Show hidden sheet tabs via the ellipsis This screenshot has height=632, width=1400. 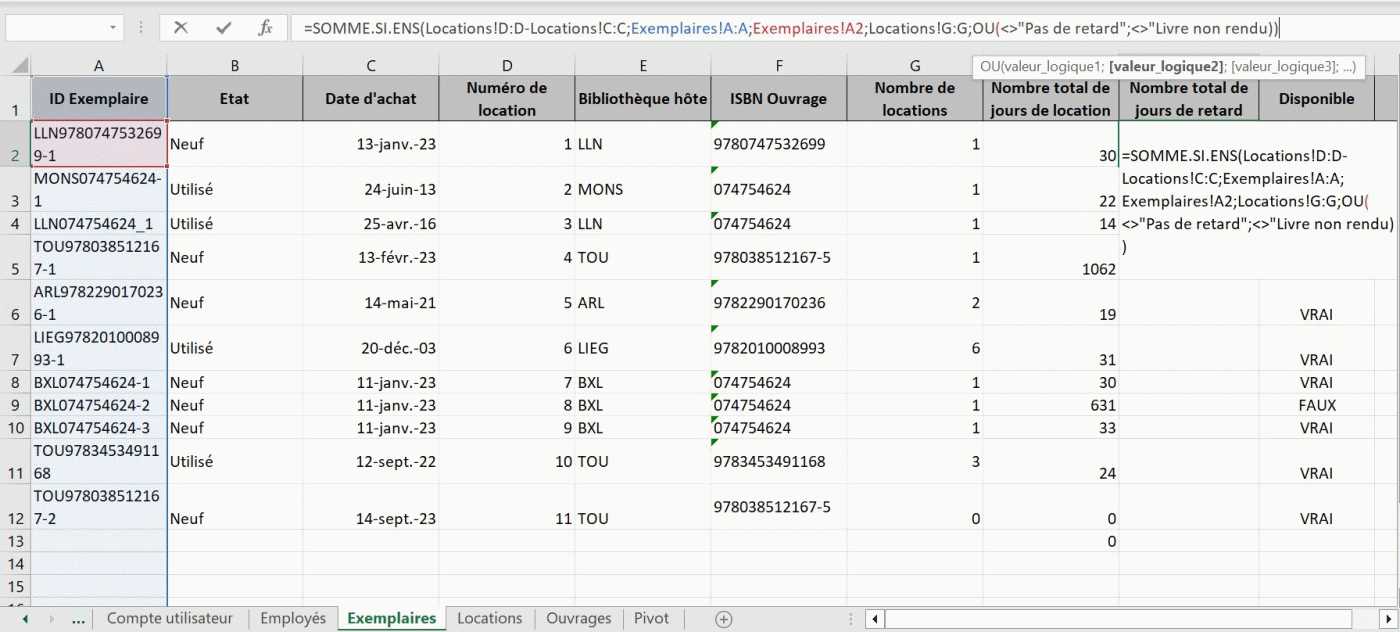(x=78, y=619)
